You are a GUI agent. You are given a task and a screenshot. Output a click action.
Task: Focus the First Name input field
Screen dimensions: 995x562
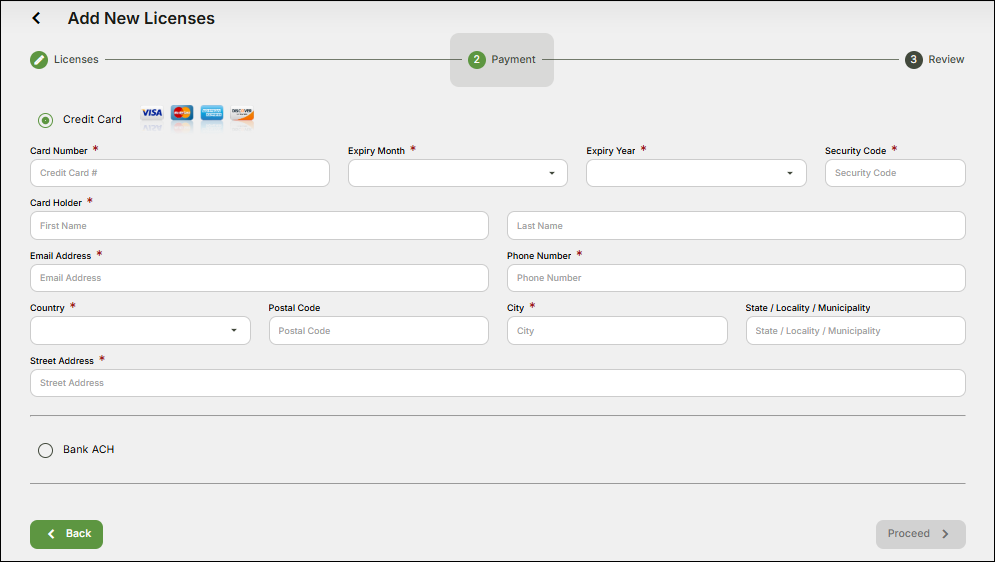pos(259,226)
